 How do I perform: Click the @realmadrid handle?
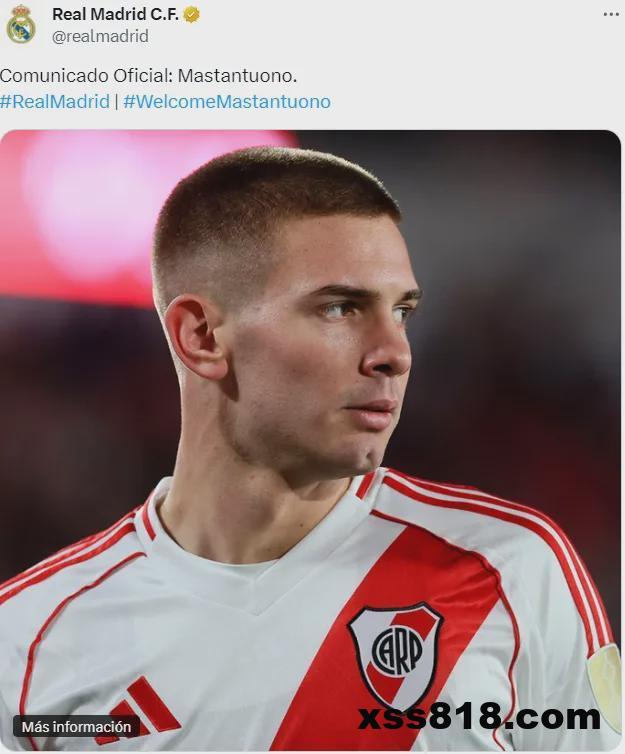coord(100,36)
